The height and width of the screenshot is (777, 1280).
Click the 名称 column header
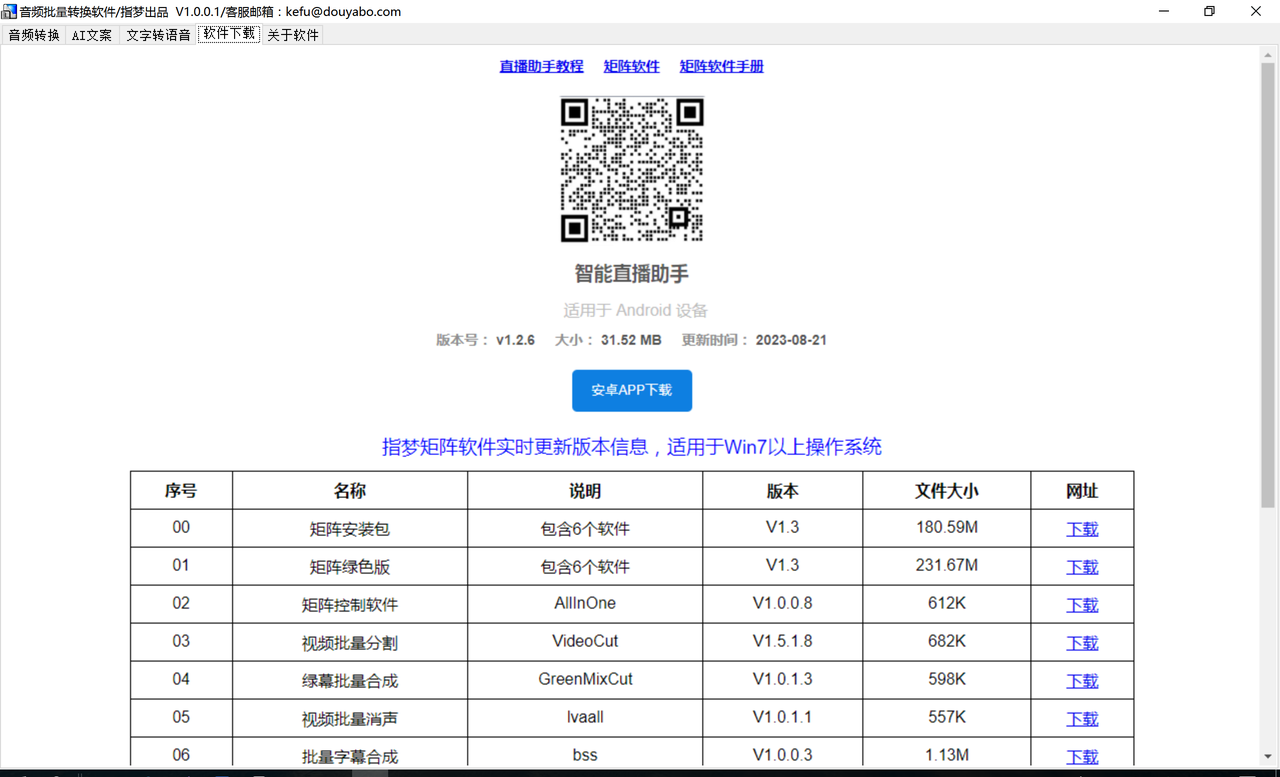coord(350,491)
